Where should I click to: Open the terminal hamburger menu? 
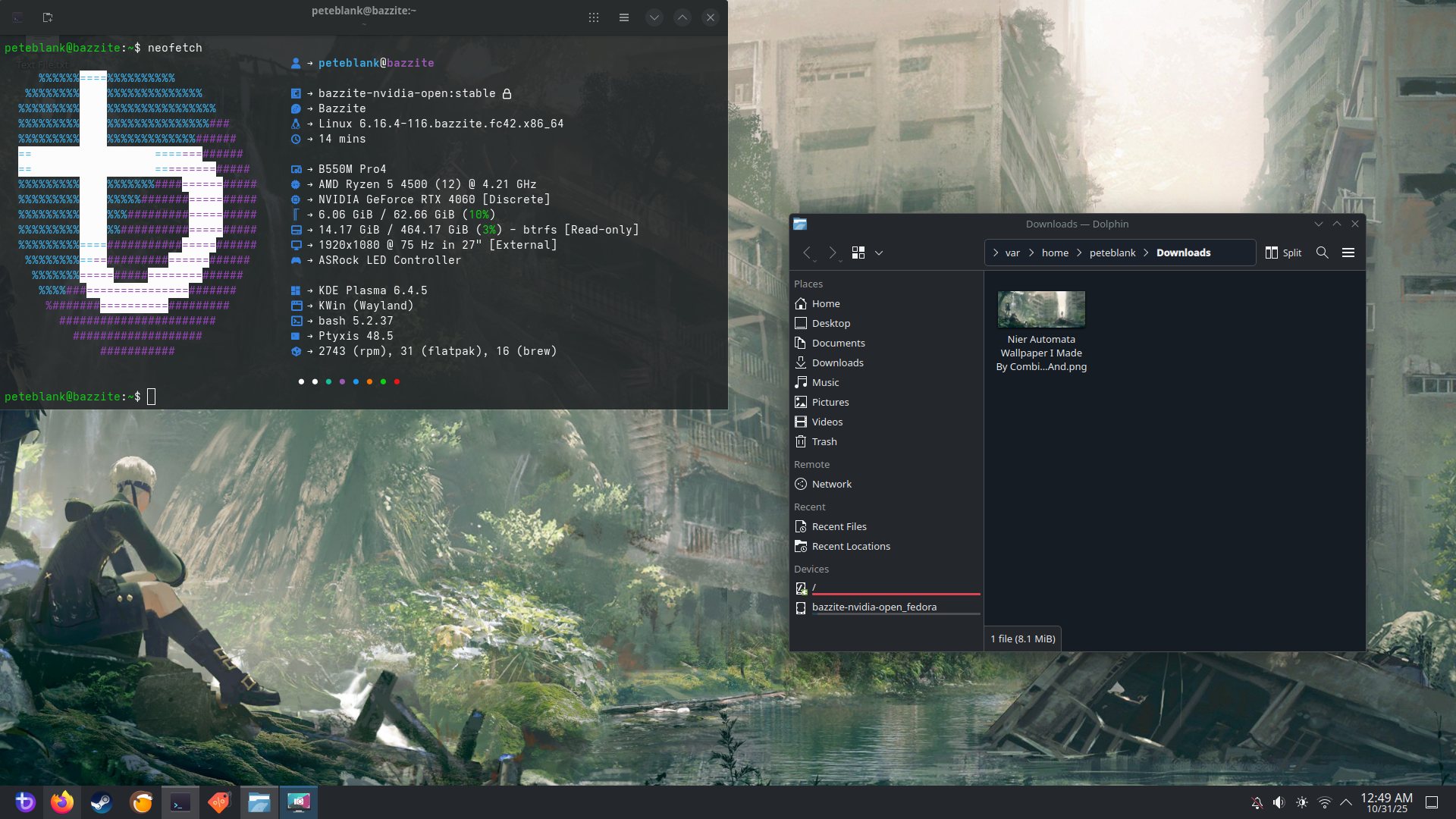coord(623,17)
